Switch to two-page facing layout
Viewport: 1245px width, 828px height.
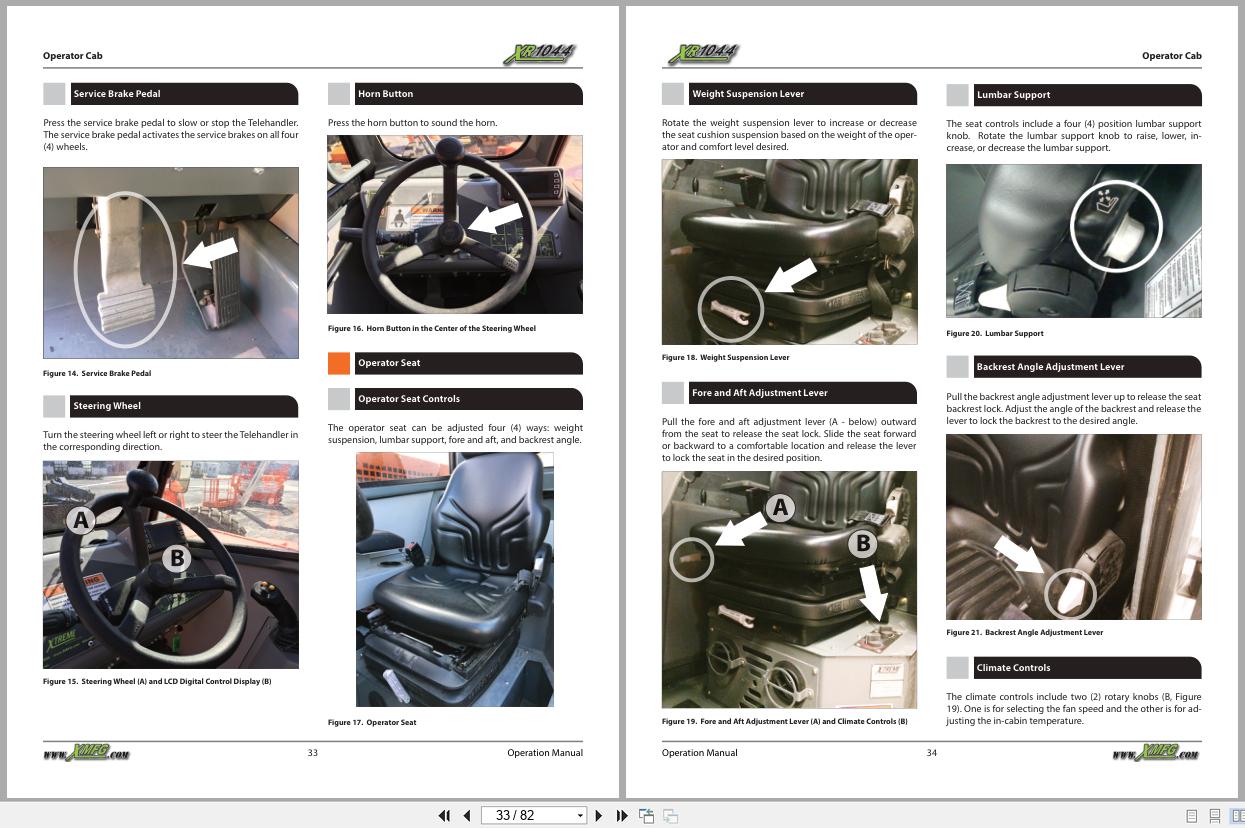point(1238,816)
